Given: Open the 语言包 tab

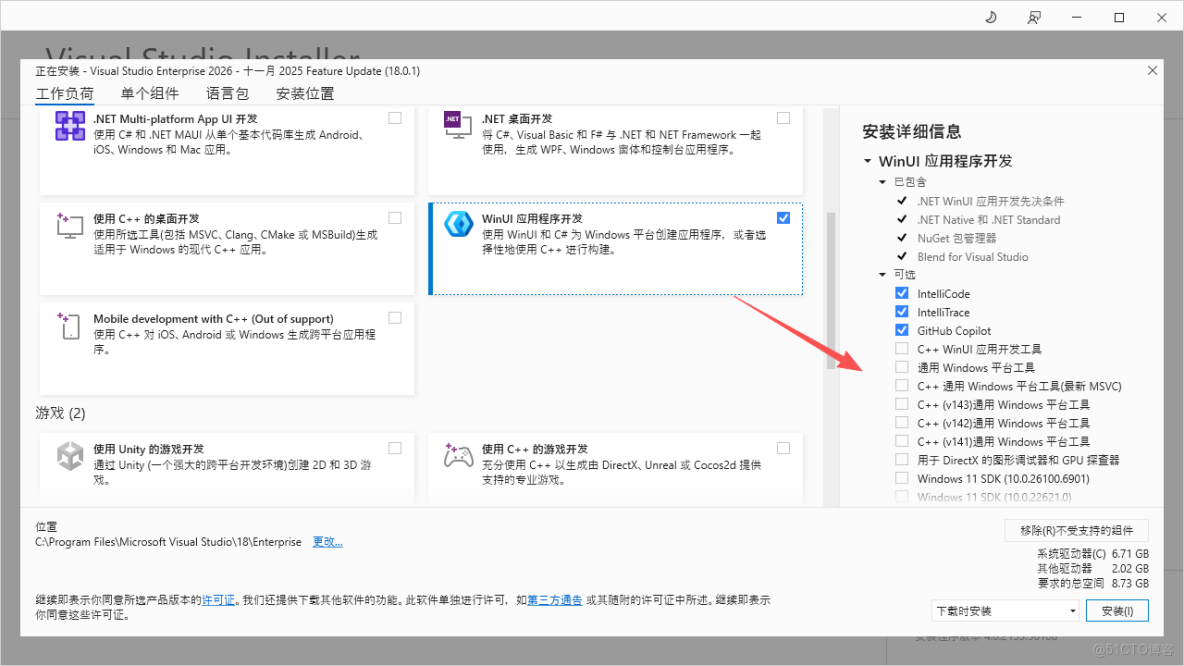Looking at the screenshot, I should click(227, 93).
